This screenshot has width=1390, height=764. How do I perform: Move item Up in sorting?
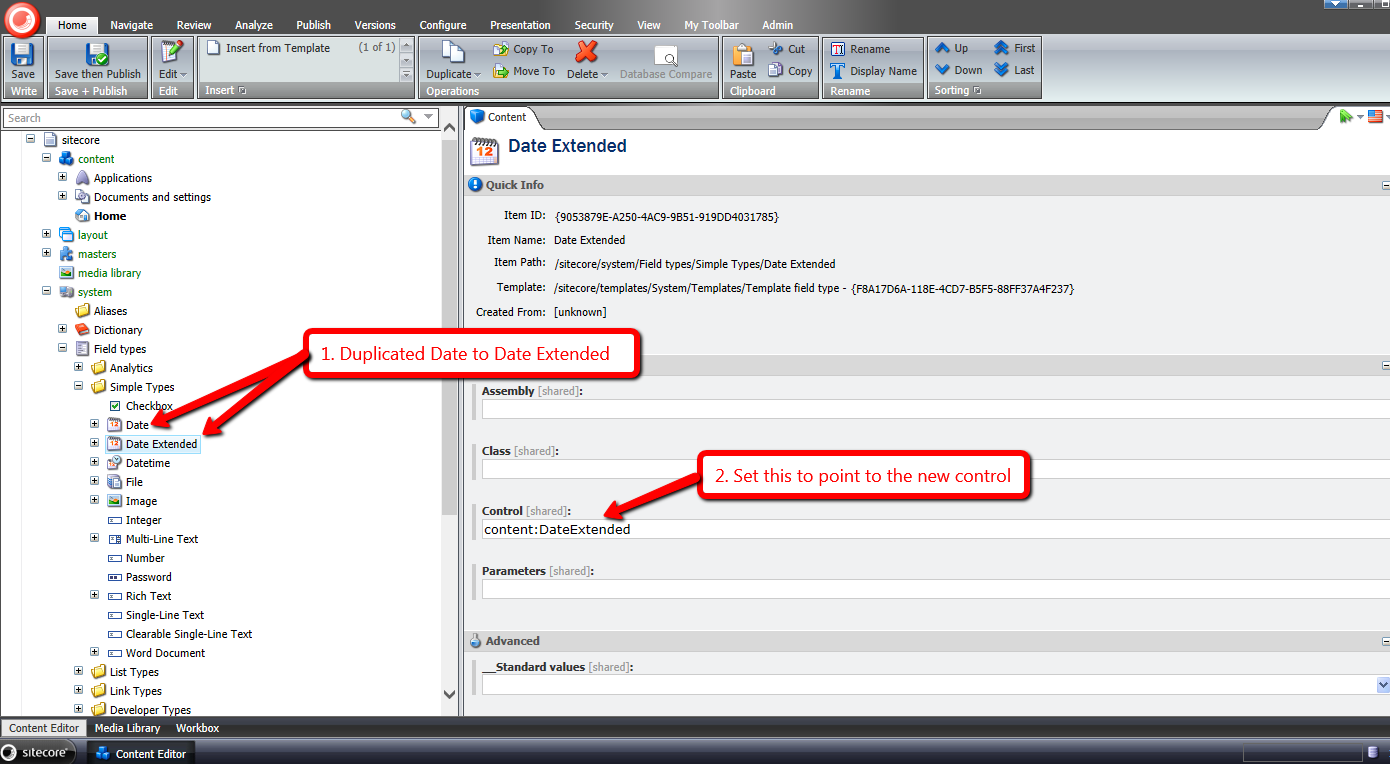(x=951, y=48)
